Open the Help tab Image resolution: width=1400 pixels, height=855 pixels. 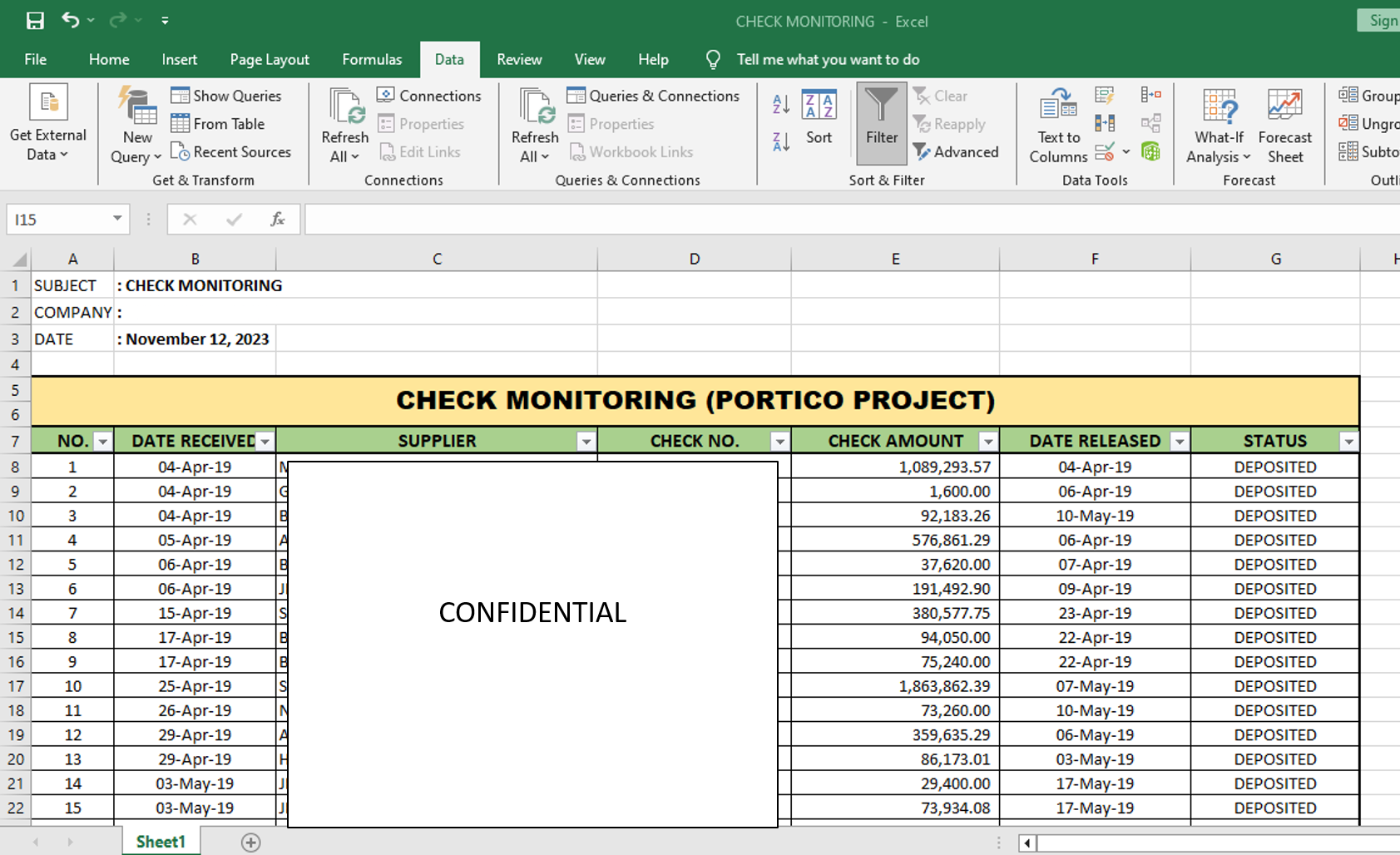[653, 60]
